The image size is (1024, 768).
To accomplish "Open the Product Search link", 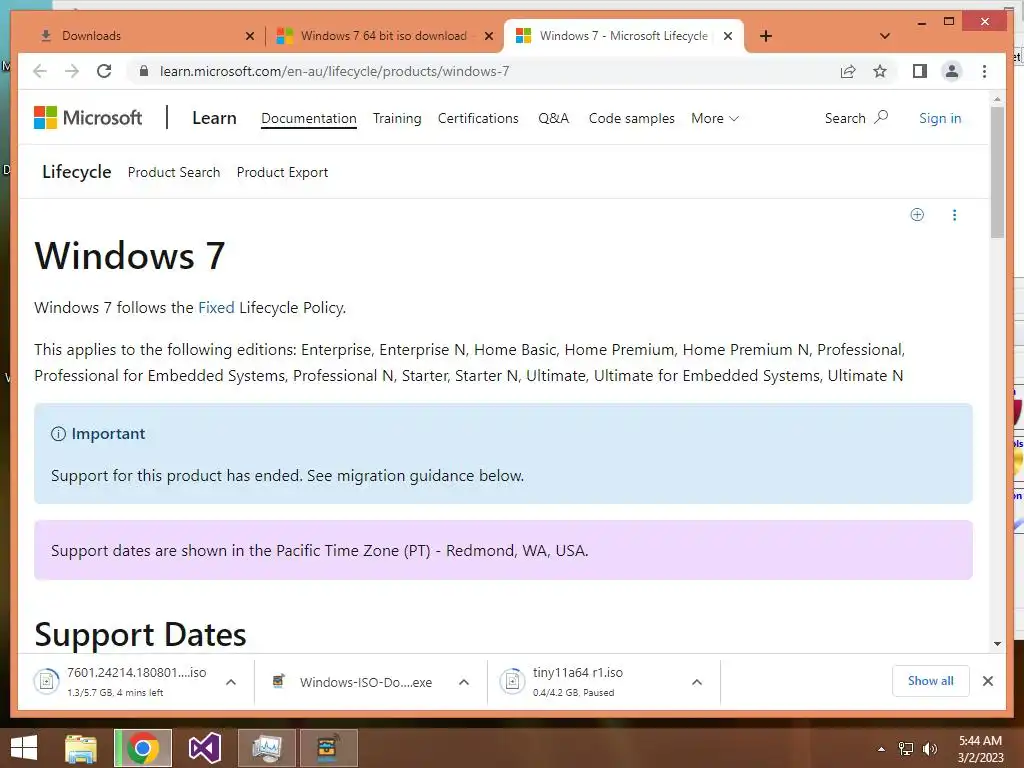I will [x=174, y=172].
